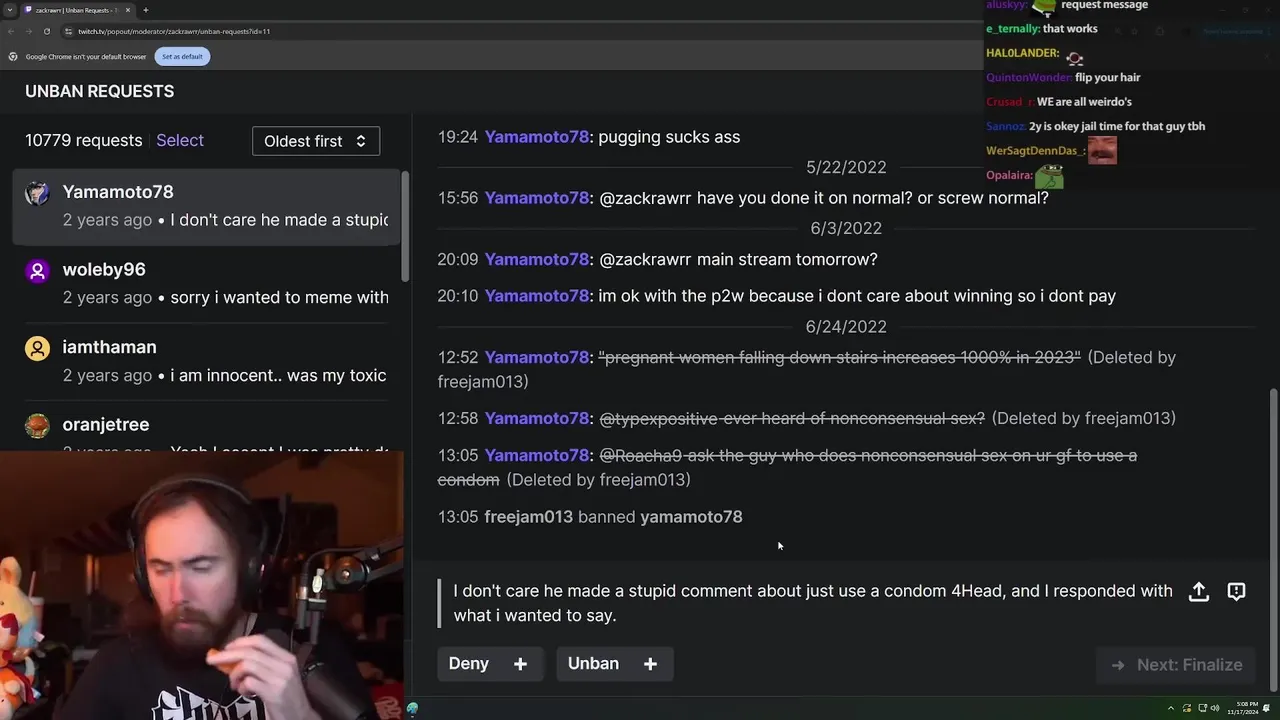Click the Next: Finalize button

(x=1176, y=665)
